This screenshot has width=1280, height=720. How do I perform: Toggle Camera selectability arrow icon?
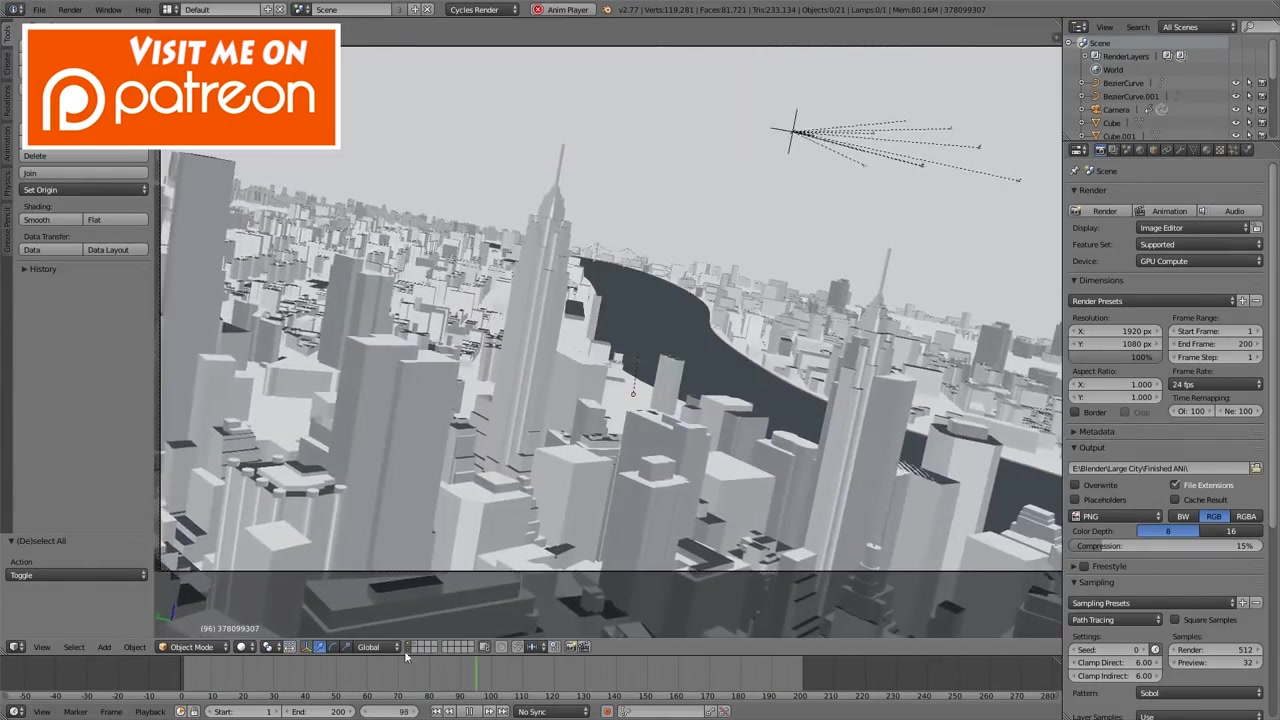coord(1248,110)
